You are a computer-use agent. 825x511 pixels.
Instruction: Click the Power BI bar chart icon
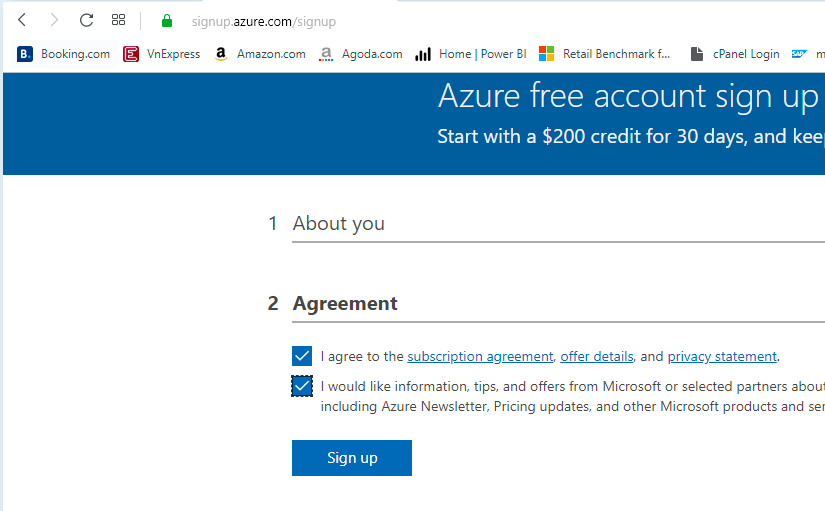coord(423,54)
